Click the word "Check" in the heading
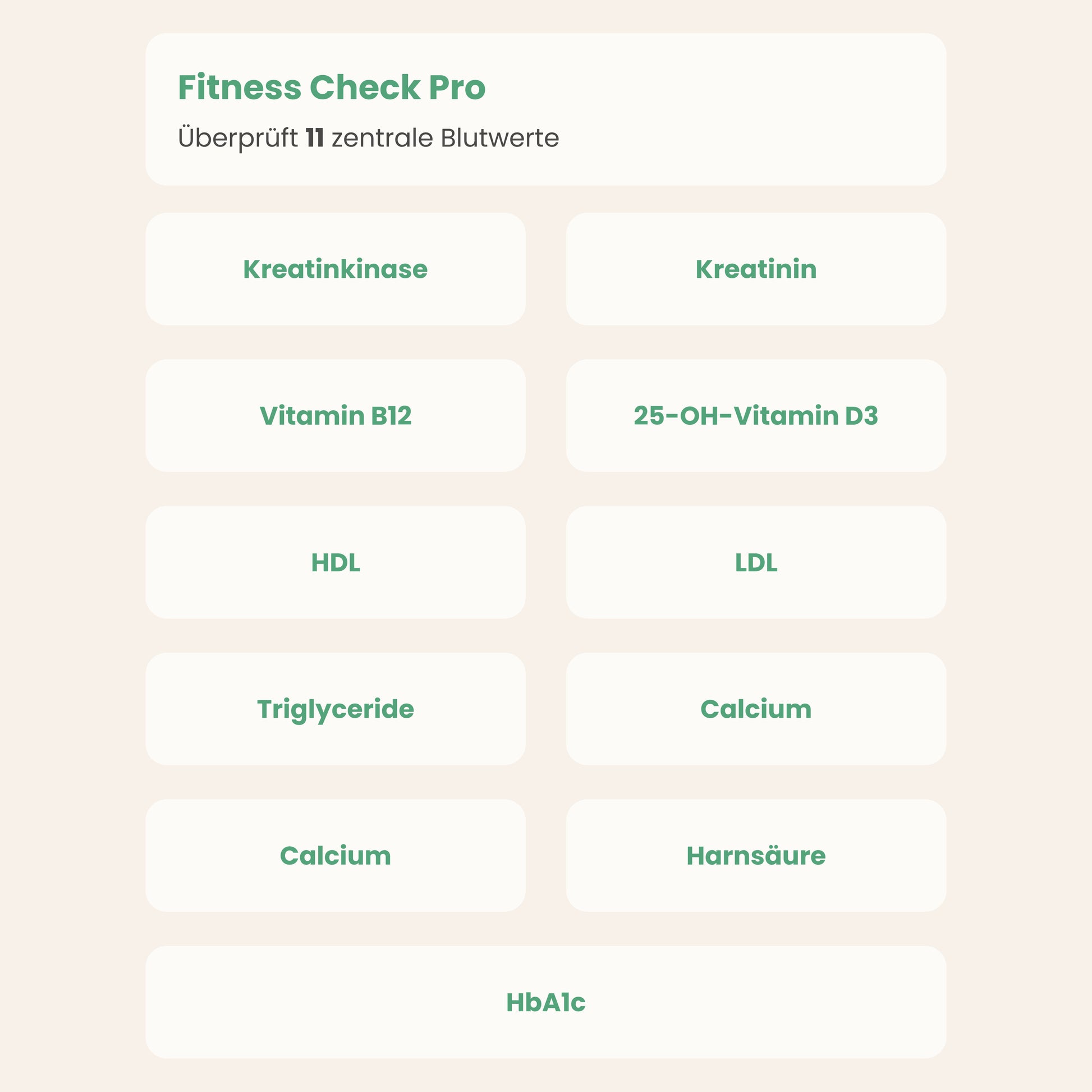 (x=365, y=88)
